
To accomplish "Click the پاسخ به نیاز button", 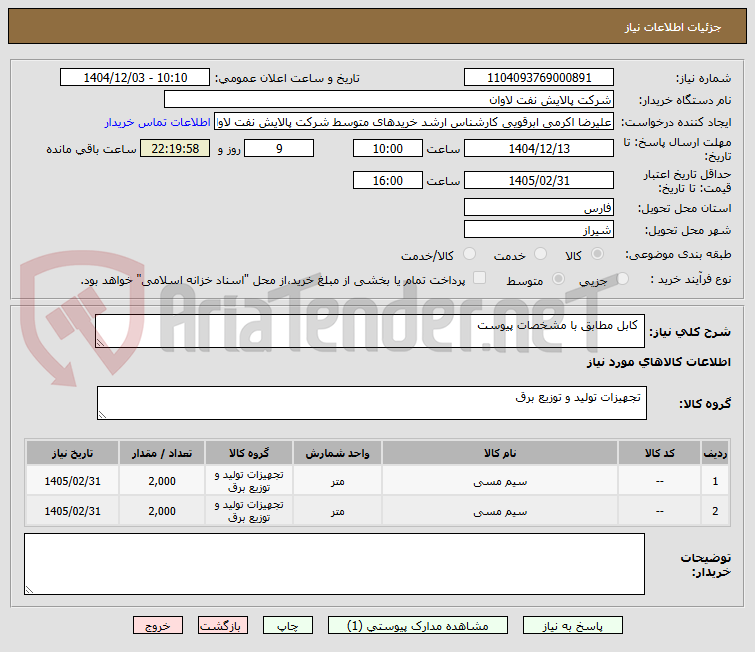I will point(573,626).
